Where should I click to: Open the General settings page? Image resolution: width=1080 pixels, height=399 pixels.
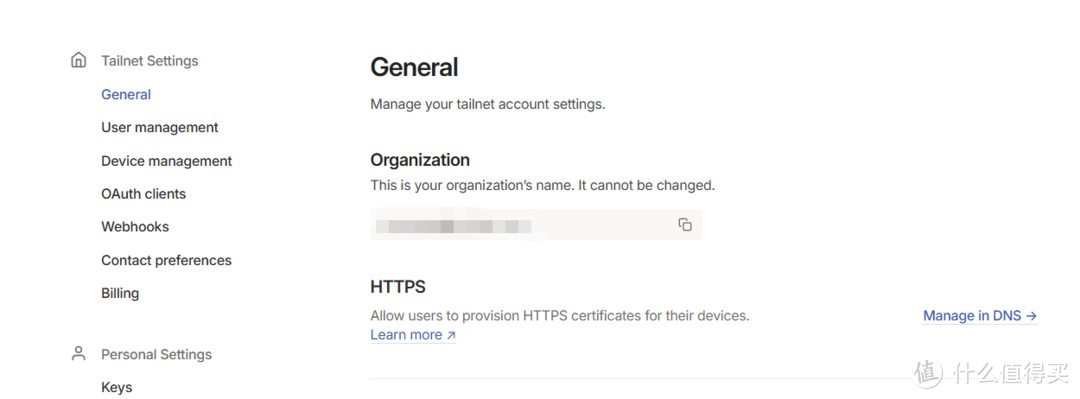pos(126,94)
